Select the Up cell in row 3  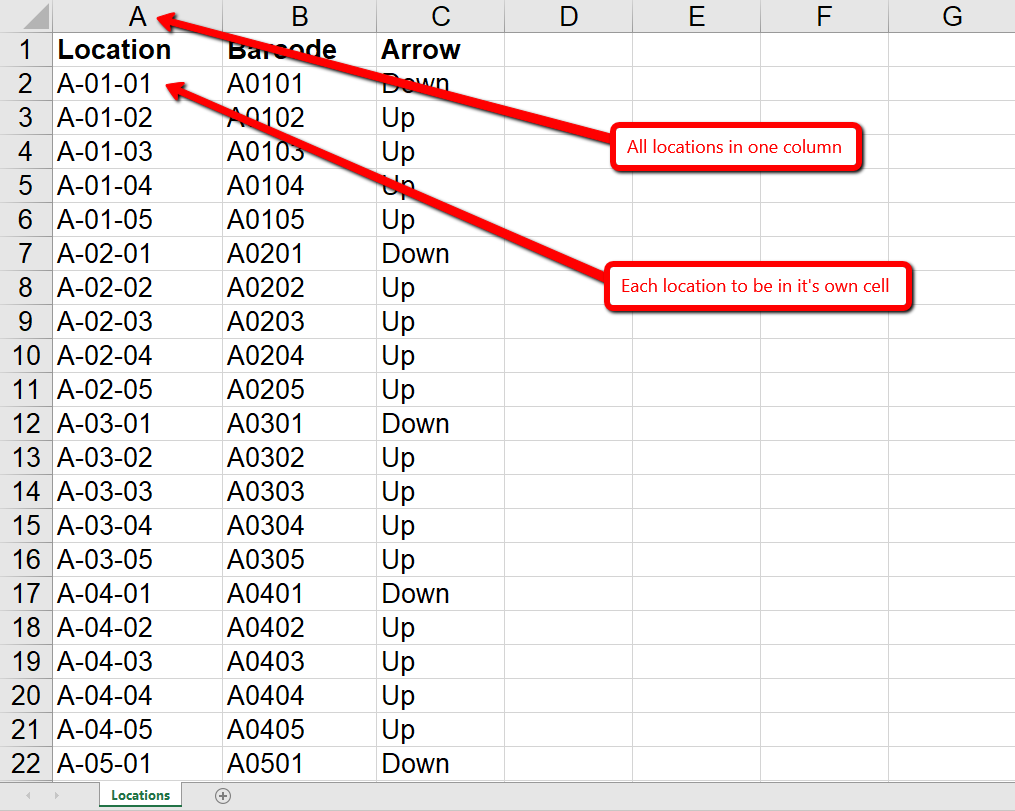pyautogui.click(x=440, y=118)
